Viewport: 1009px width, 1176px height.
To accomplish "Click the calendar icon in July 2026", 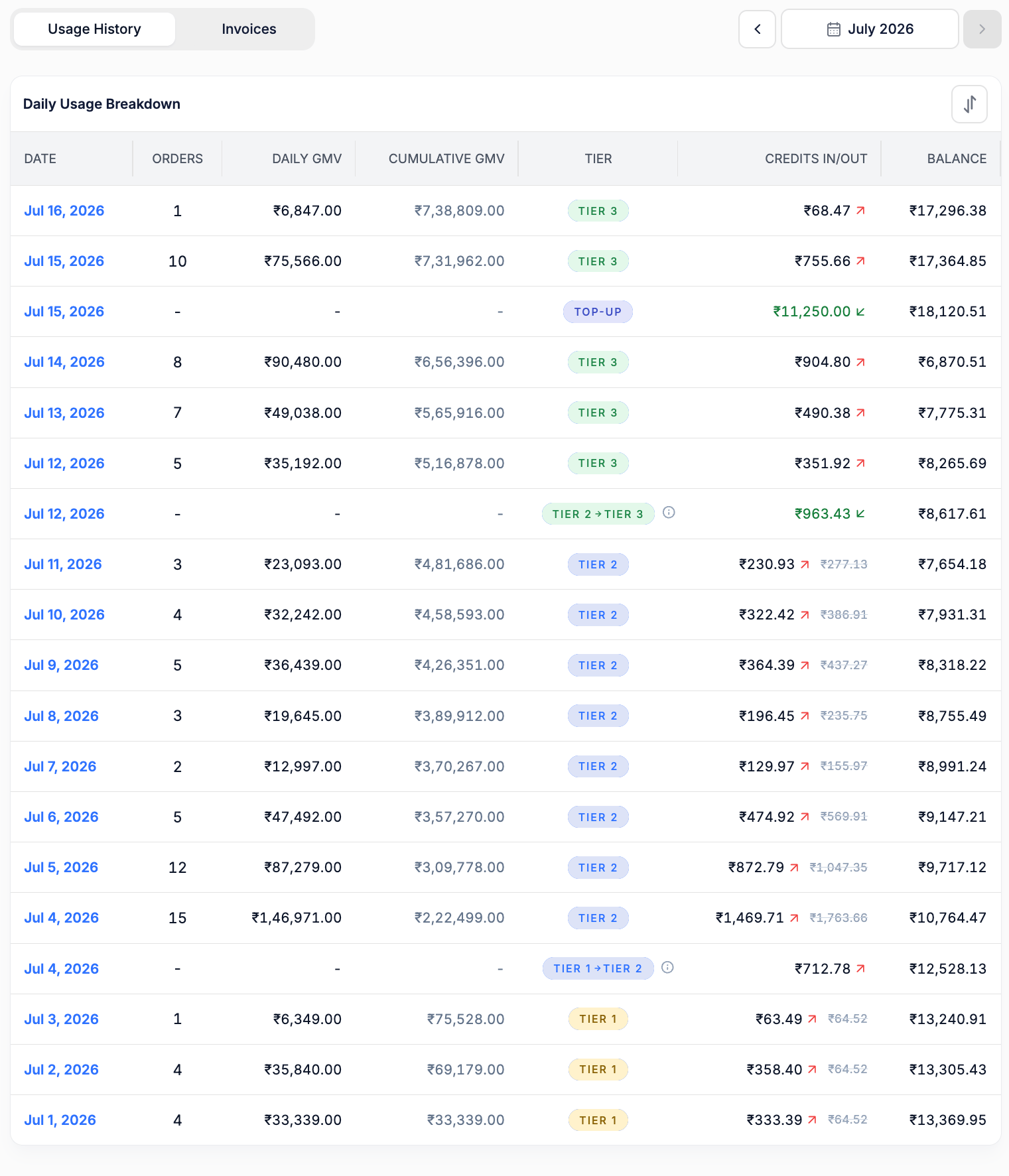I will tap(833, 29).
